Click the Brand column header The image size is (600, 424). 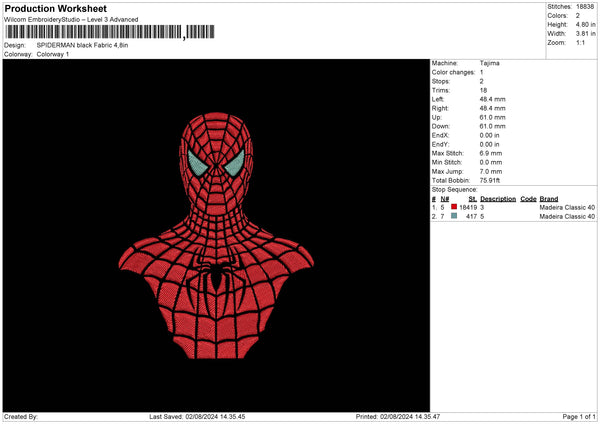pyautogui.click(x=549, y=199)
